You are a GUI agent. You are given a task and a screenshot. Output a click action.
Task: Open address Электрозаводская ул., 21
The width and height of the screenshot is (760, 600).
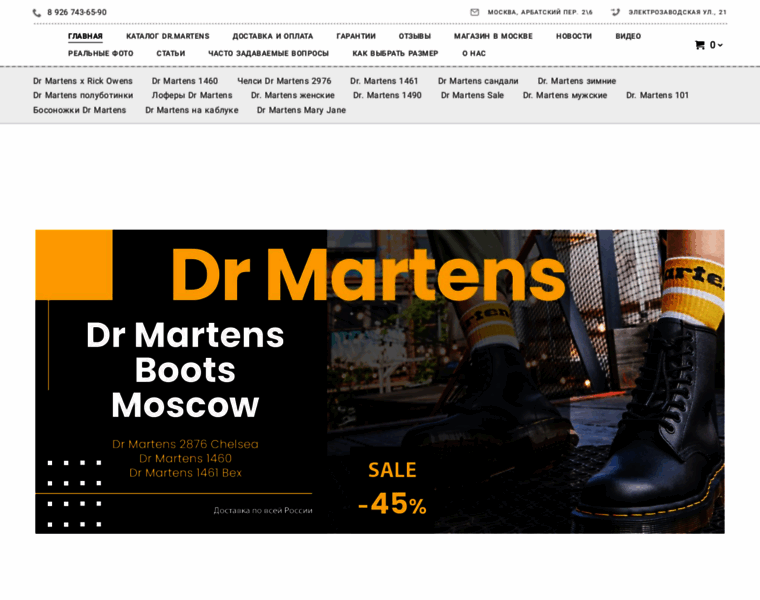[x=678, y=12]
